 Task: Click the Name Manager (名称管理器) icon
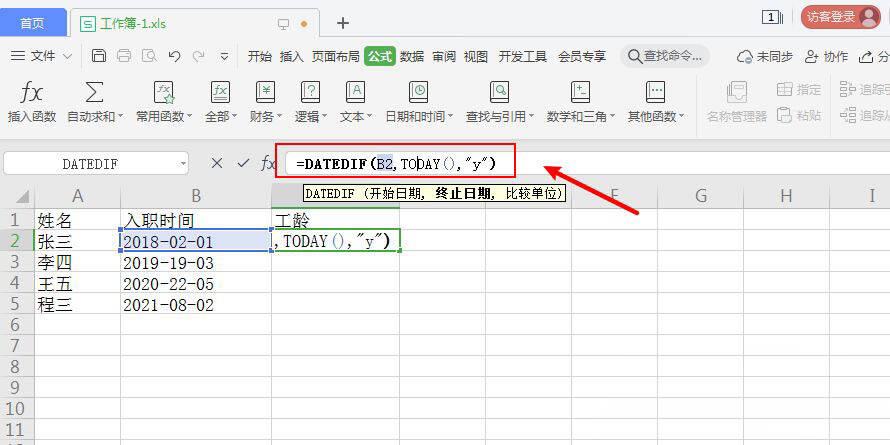[x=737, y=92]
